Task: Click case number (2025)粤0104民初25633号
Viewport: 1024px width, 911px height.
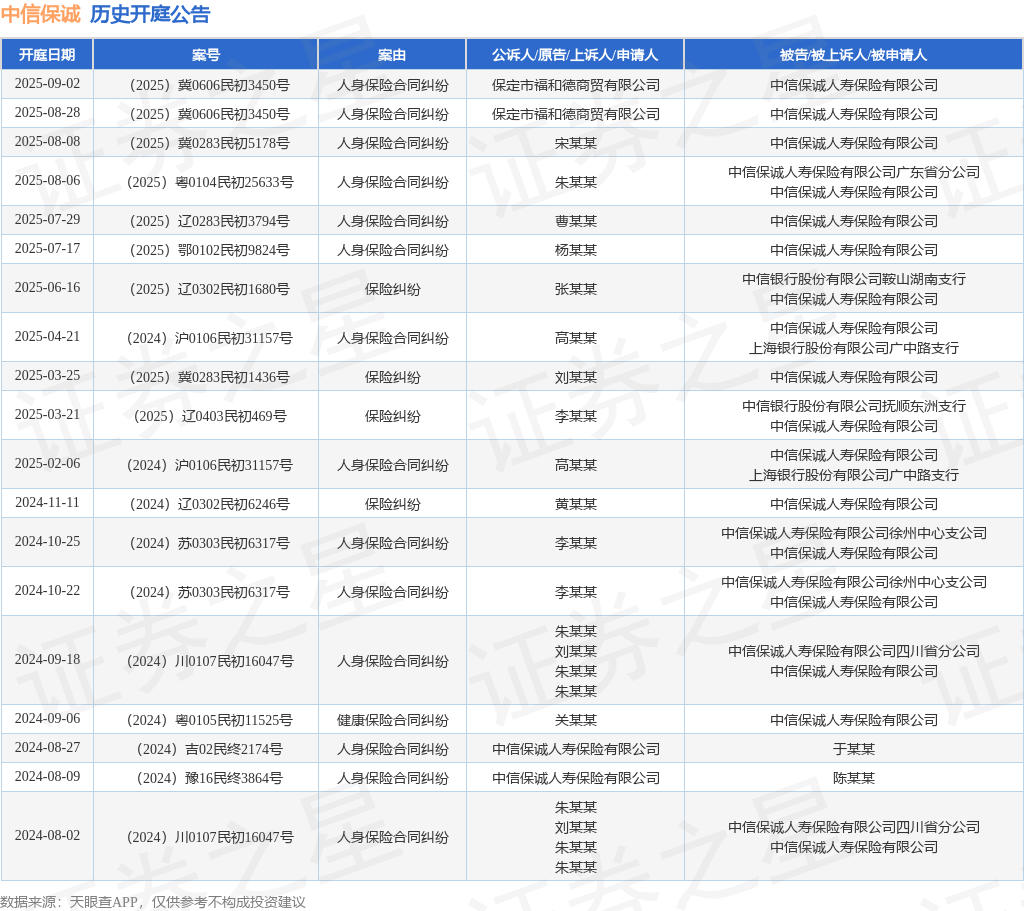Action: (x=210, y=182)
